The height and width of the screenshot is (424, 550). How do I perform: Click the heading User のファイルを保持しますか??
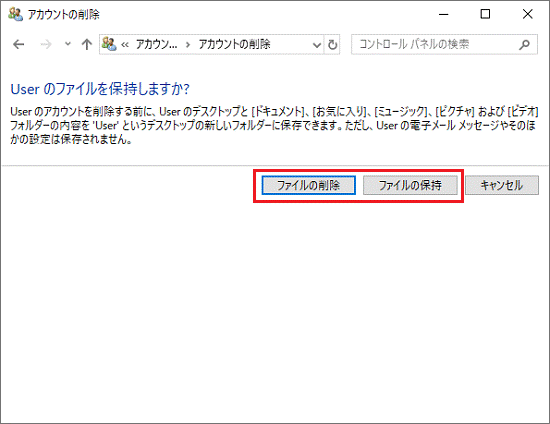(100, 89)
